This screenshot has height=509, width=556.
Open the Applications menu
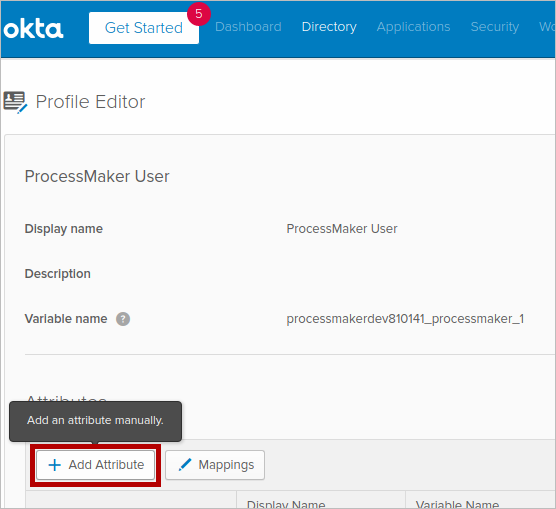413,27
